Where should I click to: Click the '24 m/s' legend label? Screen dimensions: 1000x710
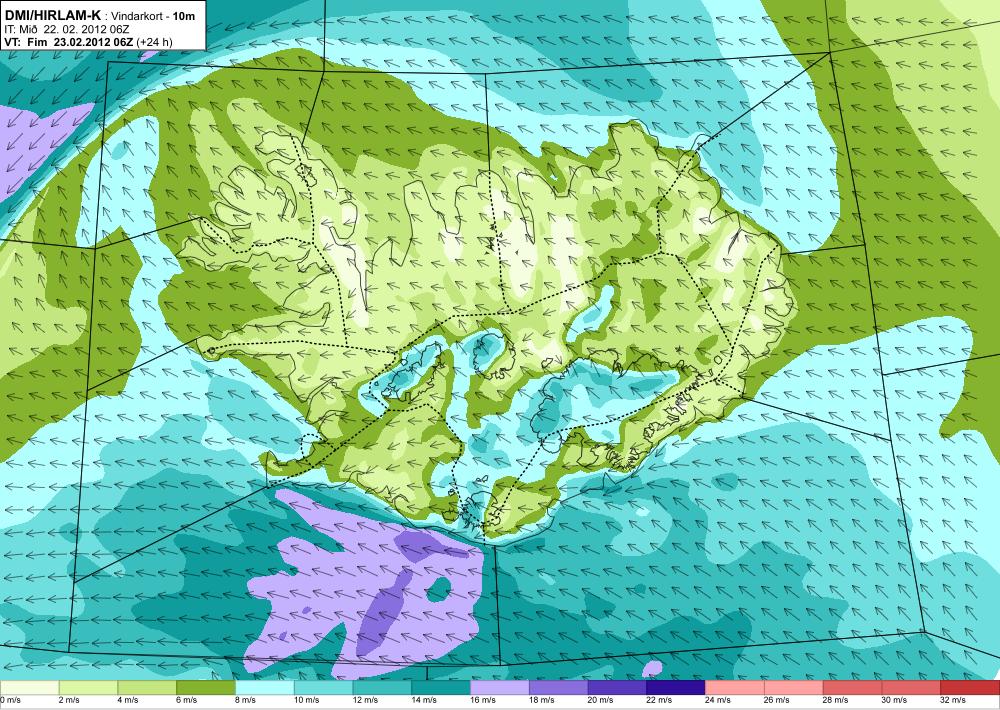pyautogui.click(x=718, y=700)
